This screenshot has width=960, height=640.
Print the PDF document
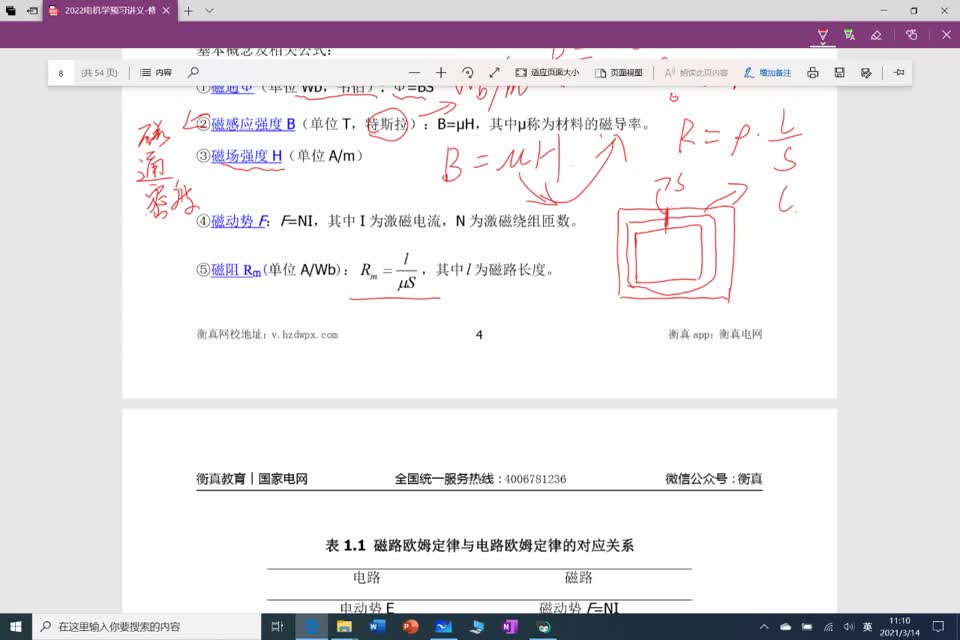(x=812, y=72)
